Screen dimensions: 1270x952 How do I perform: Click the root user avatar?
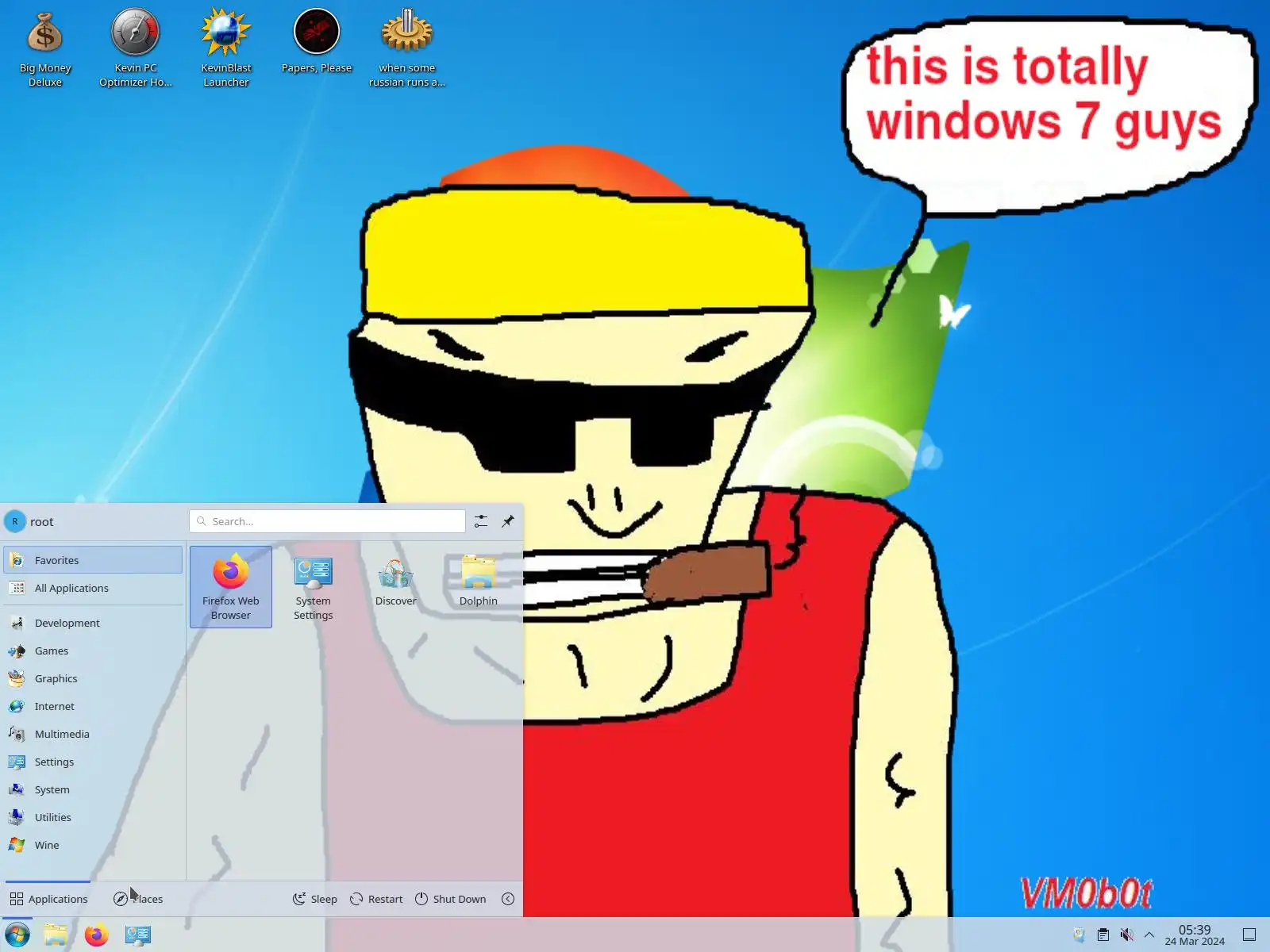(15, 521)
